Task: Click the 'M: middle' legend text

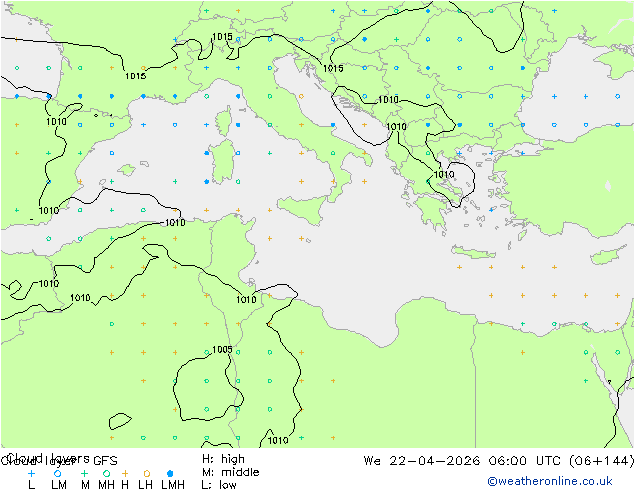Action: point(230,472)
